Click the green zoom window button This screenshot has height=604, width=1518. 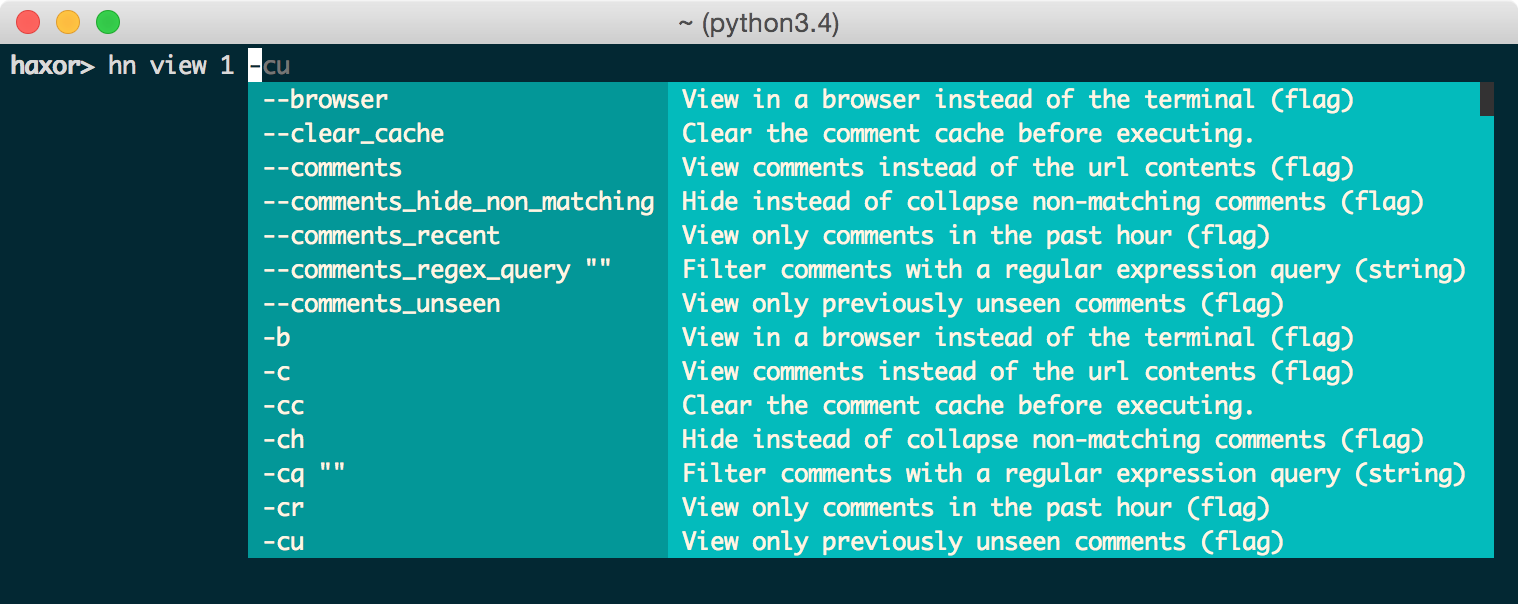pos(107,21)
